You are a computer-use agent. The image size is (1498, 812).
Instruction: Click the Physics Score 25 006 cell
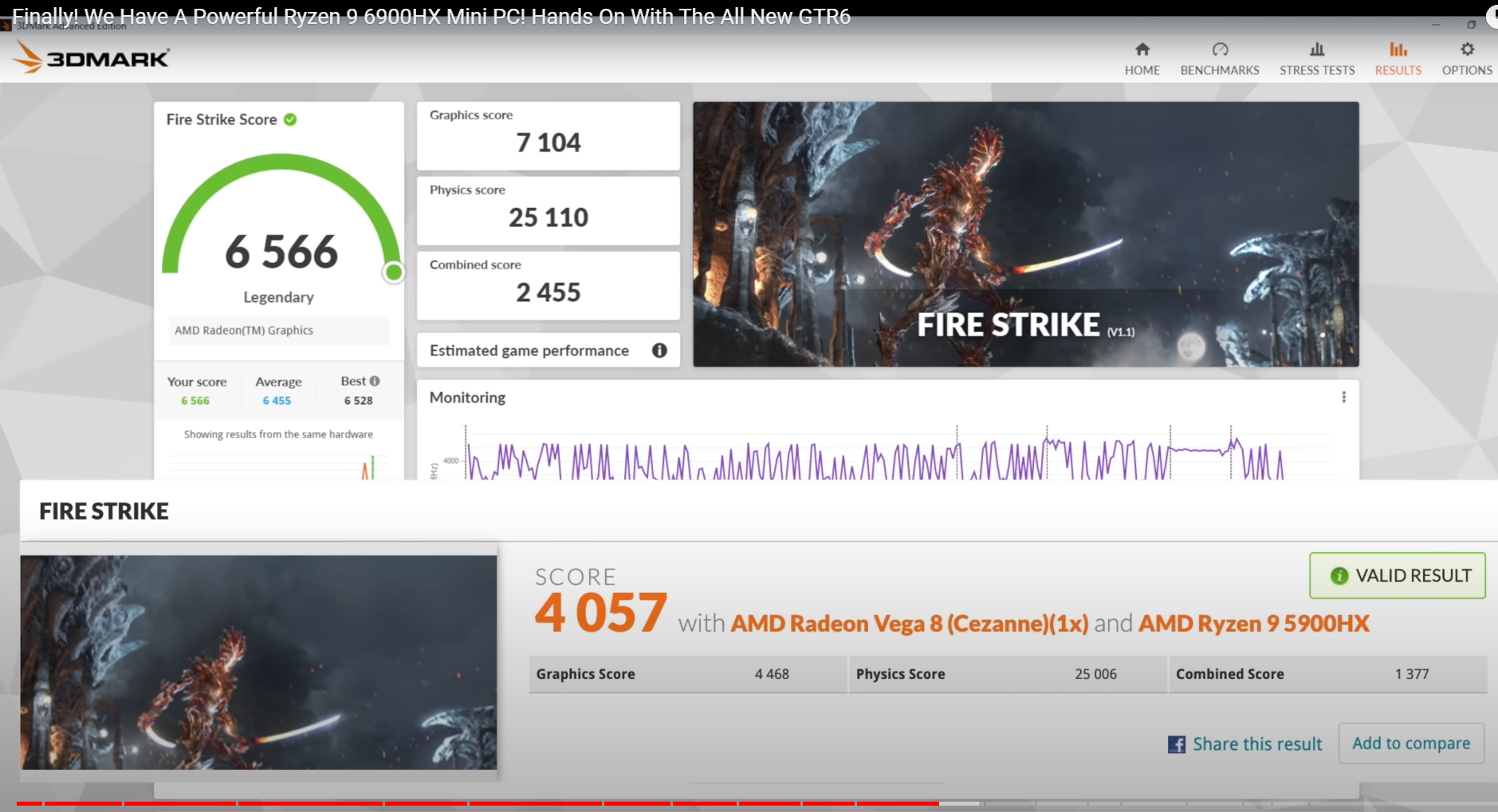(x=1008, y=674)
